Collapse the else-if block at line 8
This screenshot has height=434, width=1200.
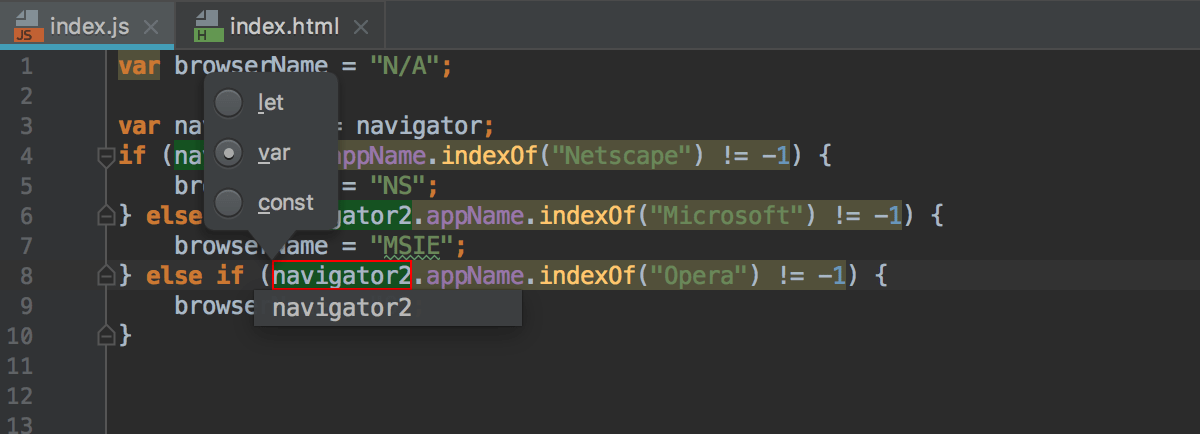pos(104,274)
